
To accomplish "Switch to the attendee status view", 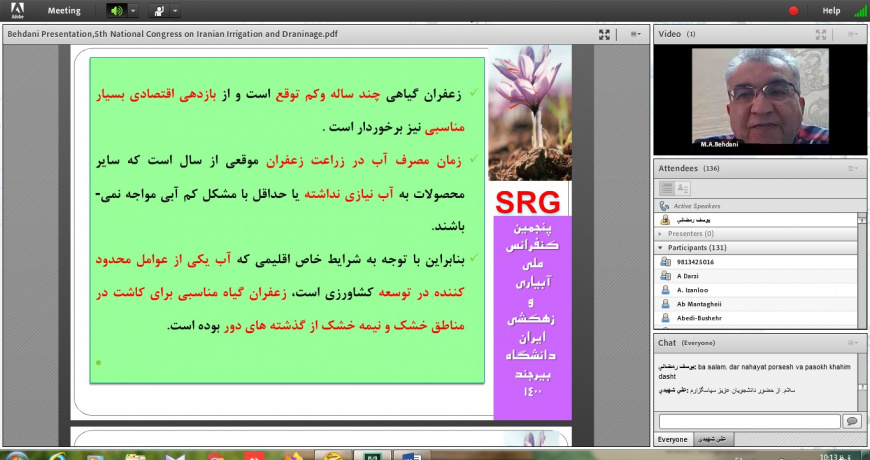I will (682, 188).
